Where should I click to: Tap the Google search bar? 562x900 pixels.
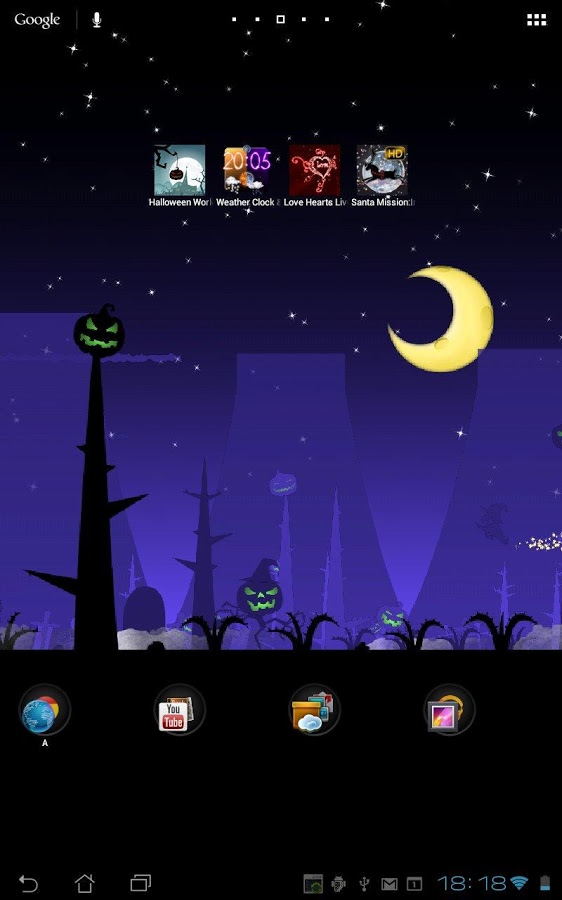pyautogui.click(x=37, y=20)
